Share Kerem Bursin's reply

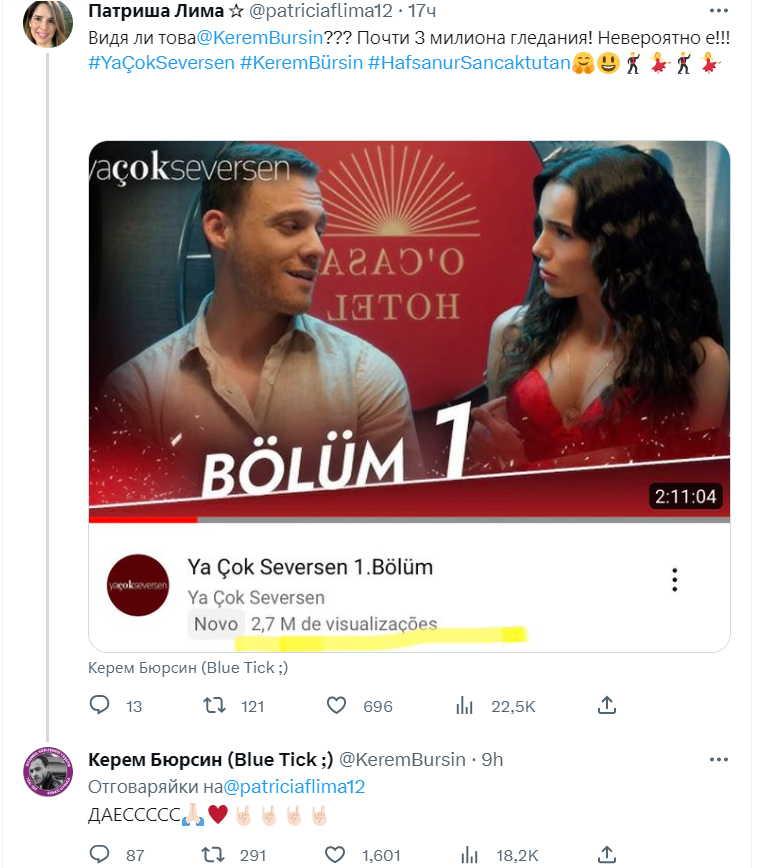(606, 854)
